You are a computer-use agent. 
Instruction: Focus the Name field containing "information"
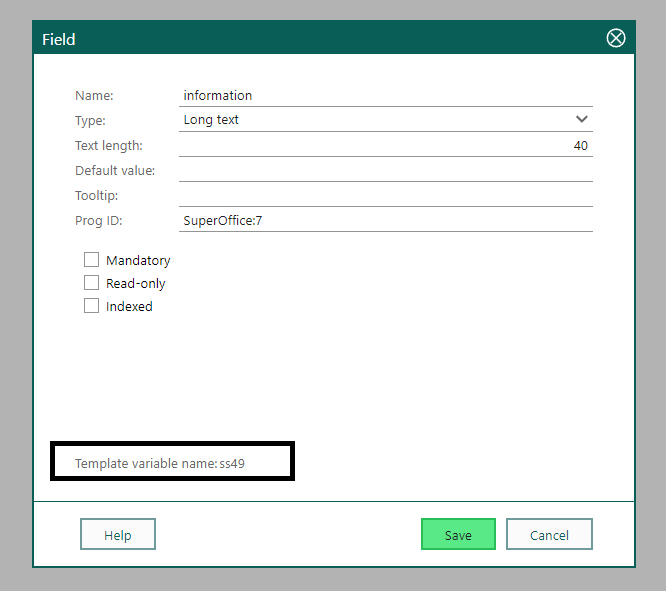click(385, 96)
